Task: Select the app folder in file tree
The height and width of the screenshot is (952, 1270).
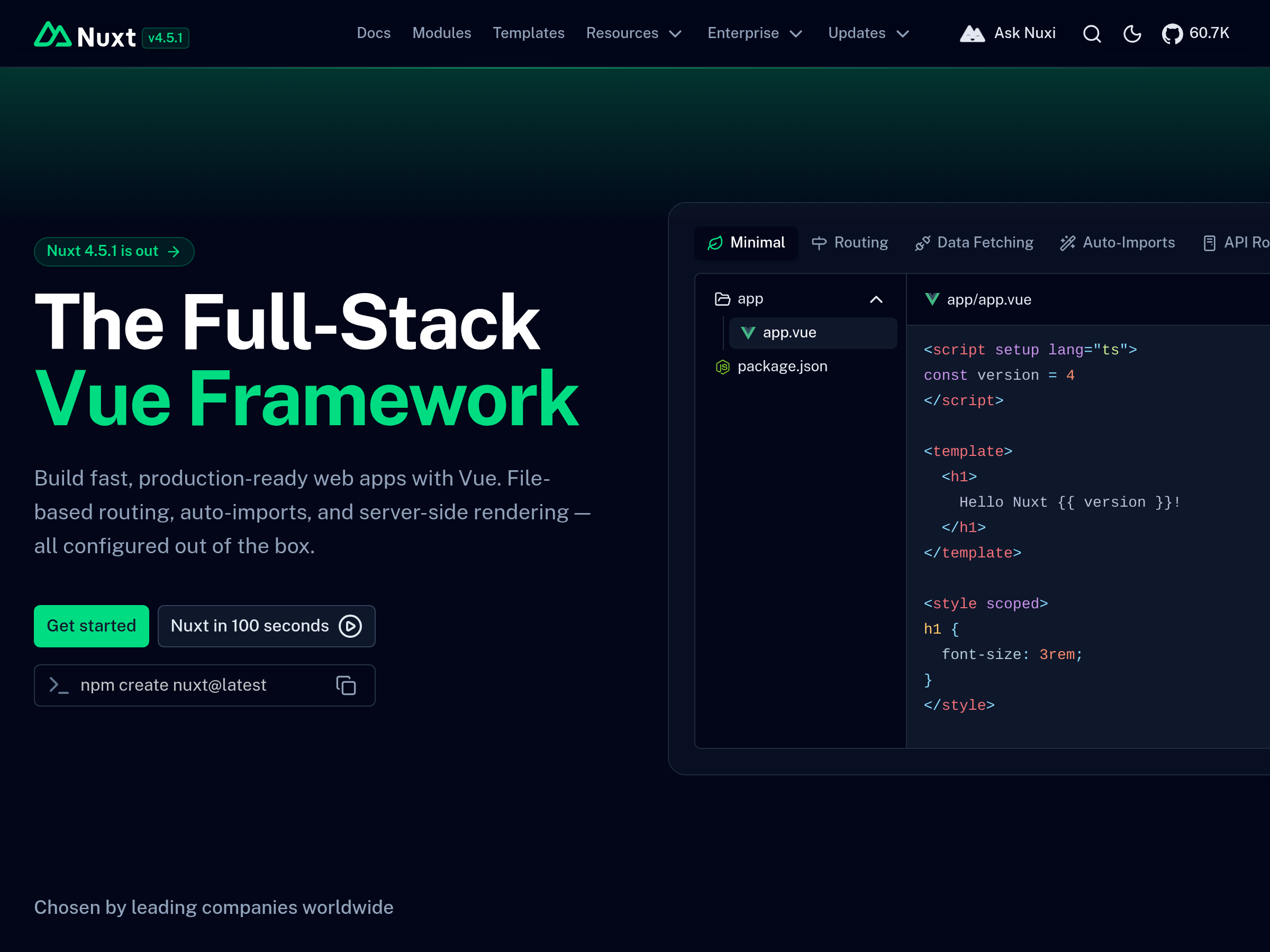Action: click(x=799, y=299)
